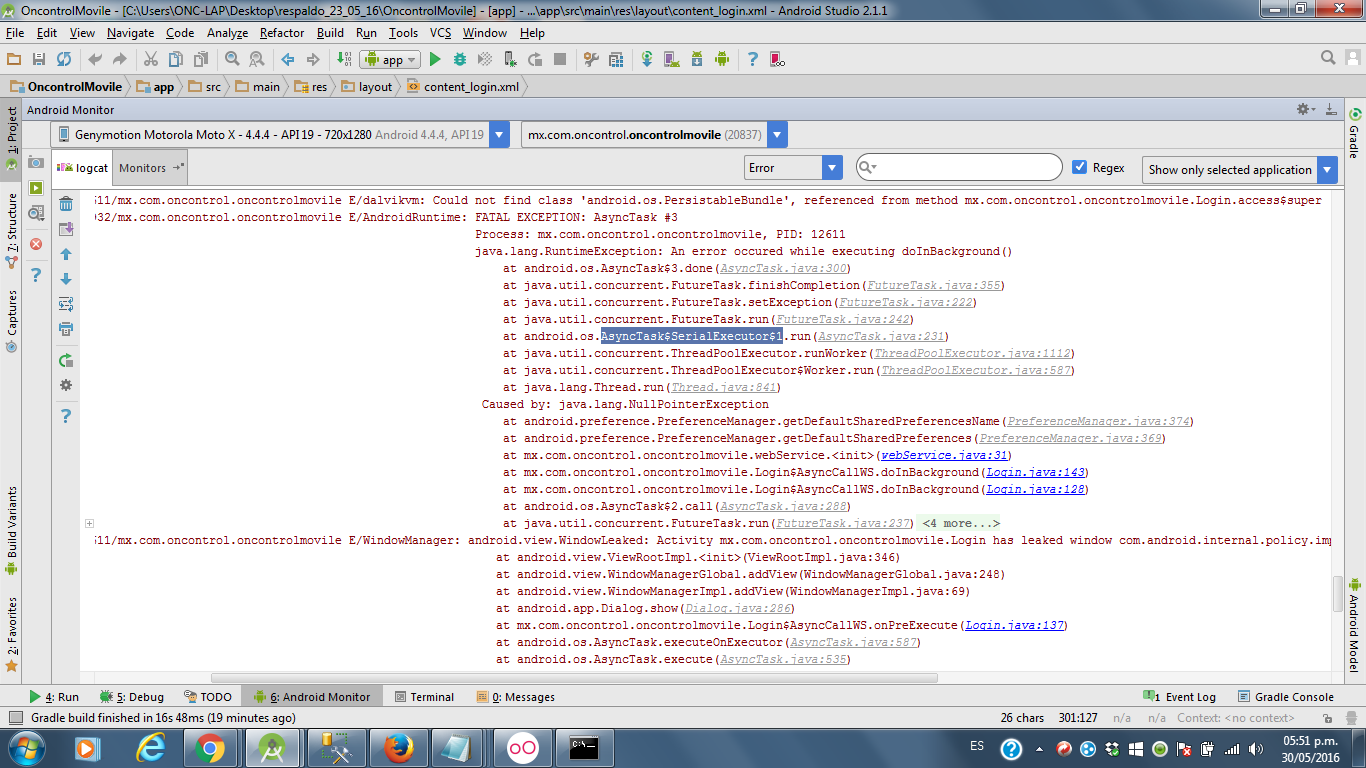Open Android Device Monitor icon in toolbar
The height and width of the screenshot is (768, 1366).
[722, 60]
